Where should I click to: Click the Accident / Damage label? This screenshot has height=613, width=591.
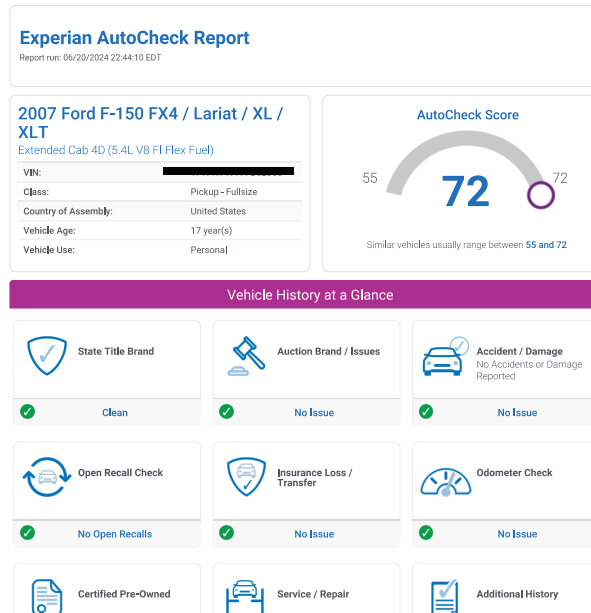(519, 351)
